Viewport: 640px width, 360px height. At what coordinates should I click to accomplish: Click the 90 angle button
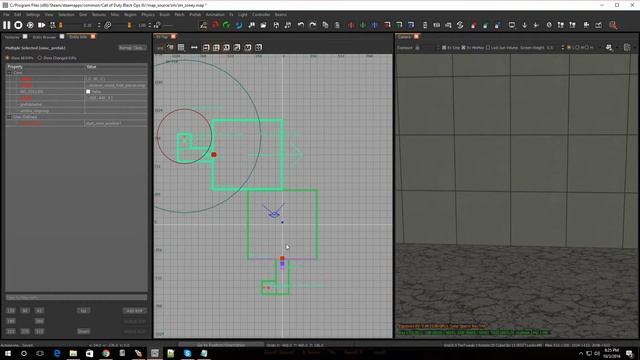coord(25,311)
